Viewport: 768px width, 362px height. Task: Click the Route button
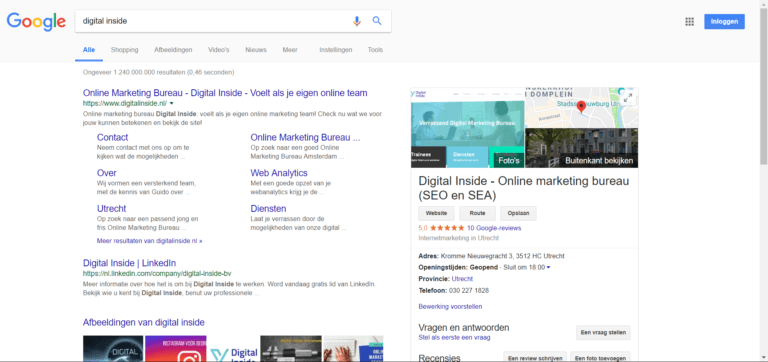[477, 214]
